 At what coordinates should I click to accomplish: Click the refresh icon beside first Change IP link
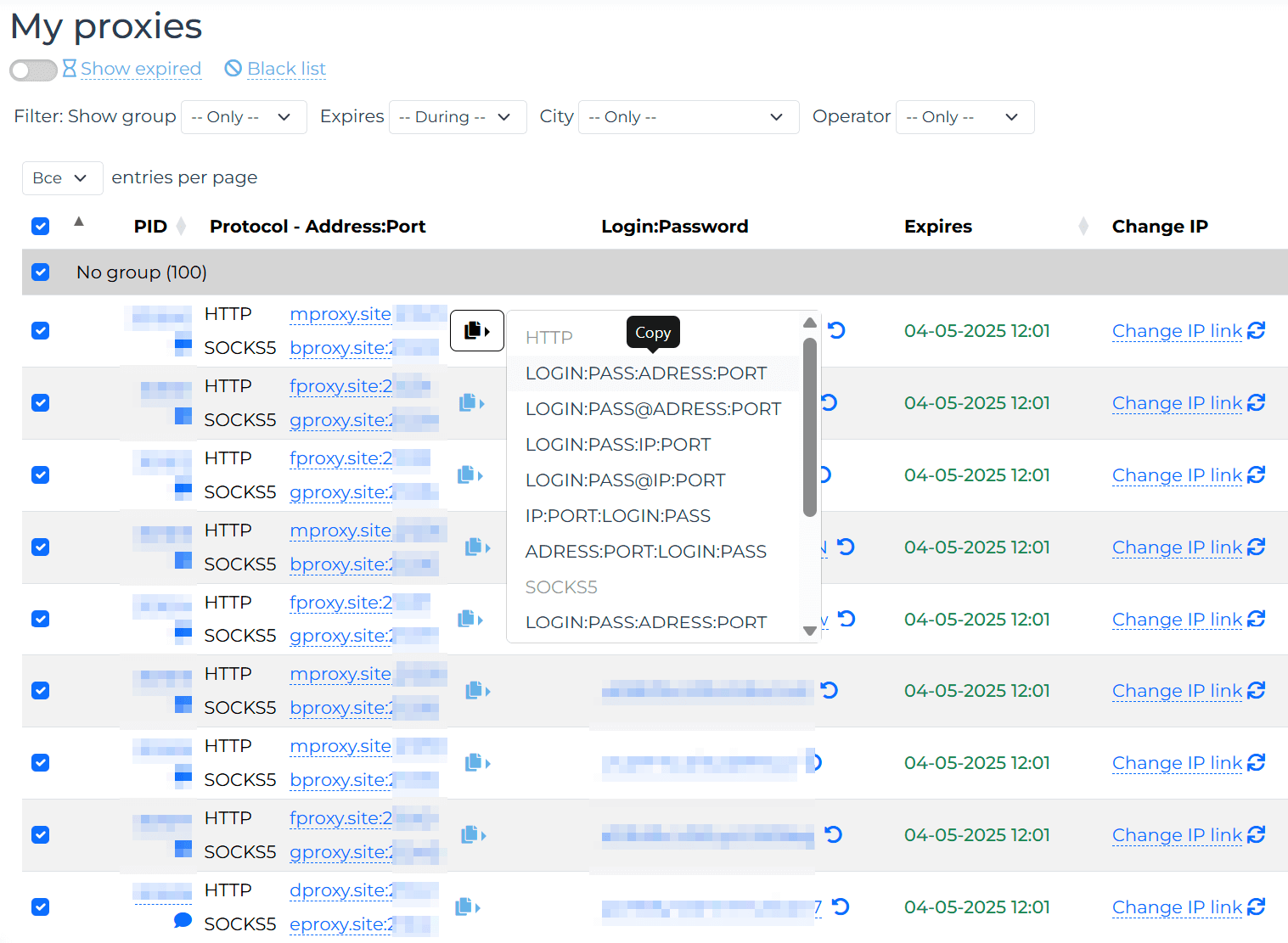tap(1257, 331)
